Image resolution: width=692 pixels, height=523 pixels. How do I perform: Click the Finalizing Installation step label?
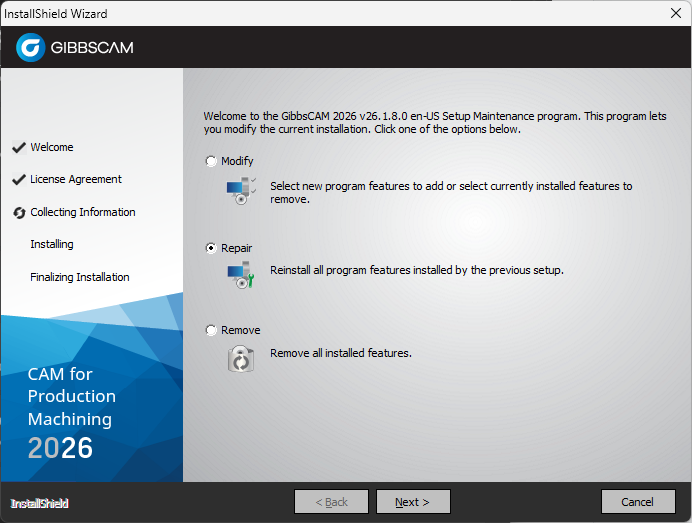coord(79,277)
